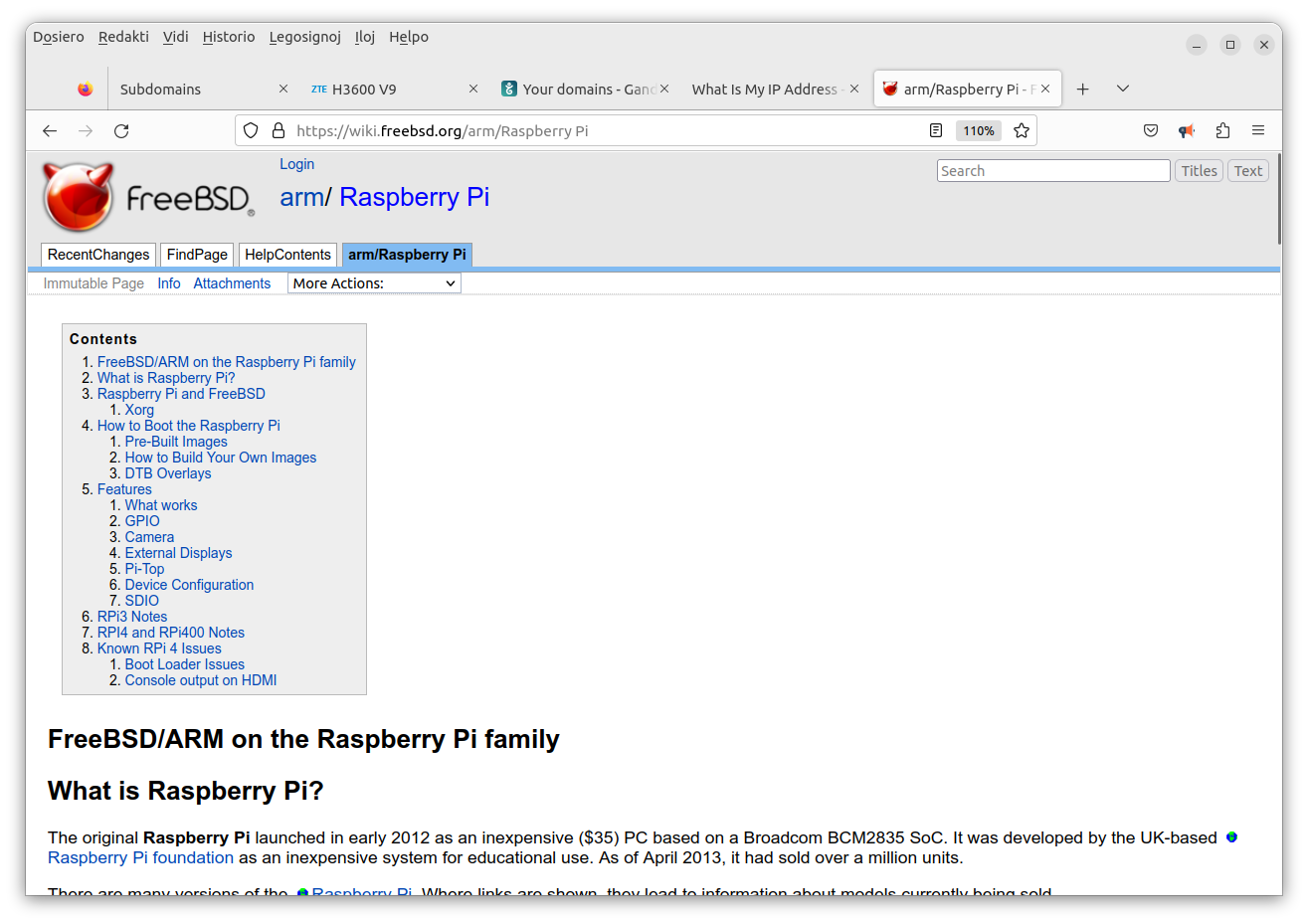Jump to How to Build Your Own Images
Viewport: 1308px width, 924px height.
point(221,458)
